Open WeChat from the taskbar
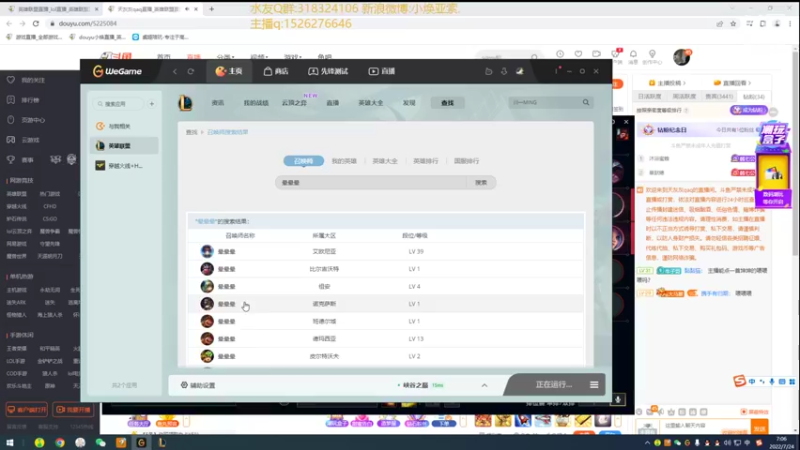This screenshot has height=450, width=800. point(101,442)
